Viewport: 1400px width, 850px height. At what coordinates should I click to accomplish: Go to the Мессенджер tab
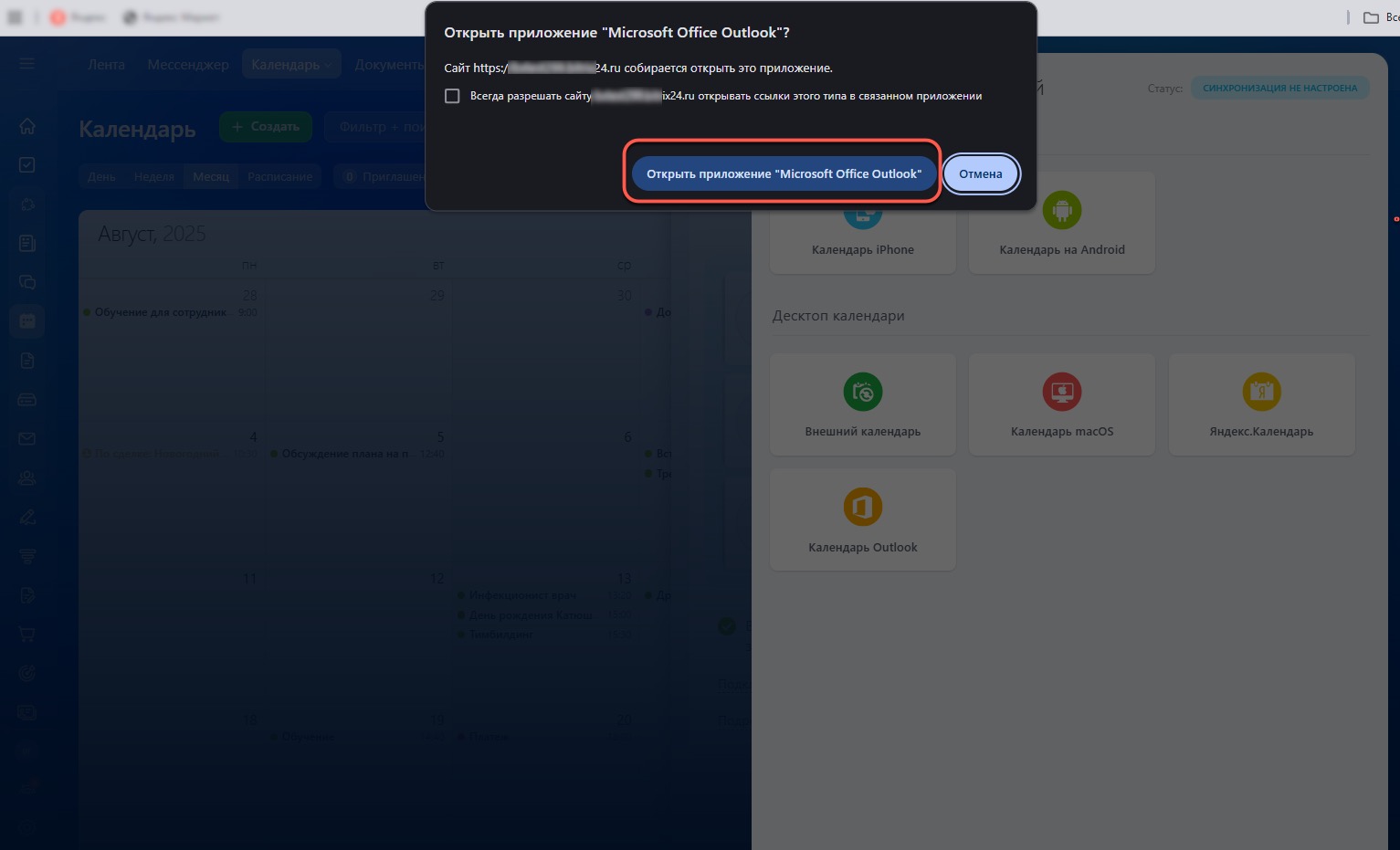coord(188,64)
